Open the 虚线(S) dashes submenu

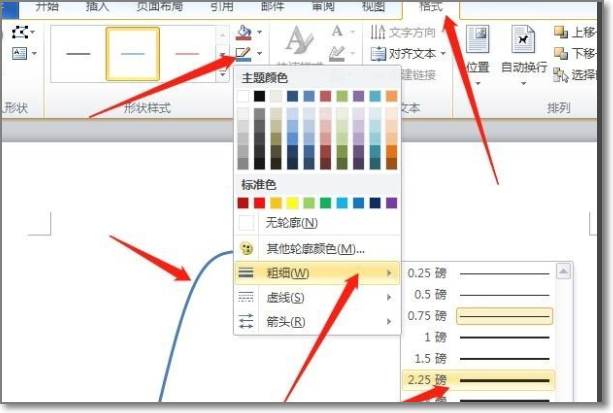317,298
